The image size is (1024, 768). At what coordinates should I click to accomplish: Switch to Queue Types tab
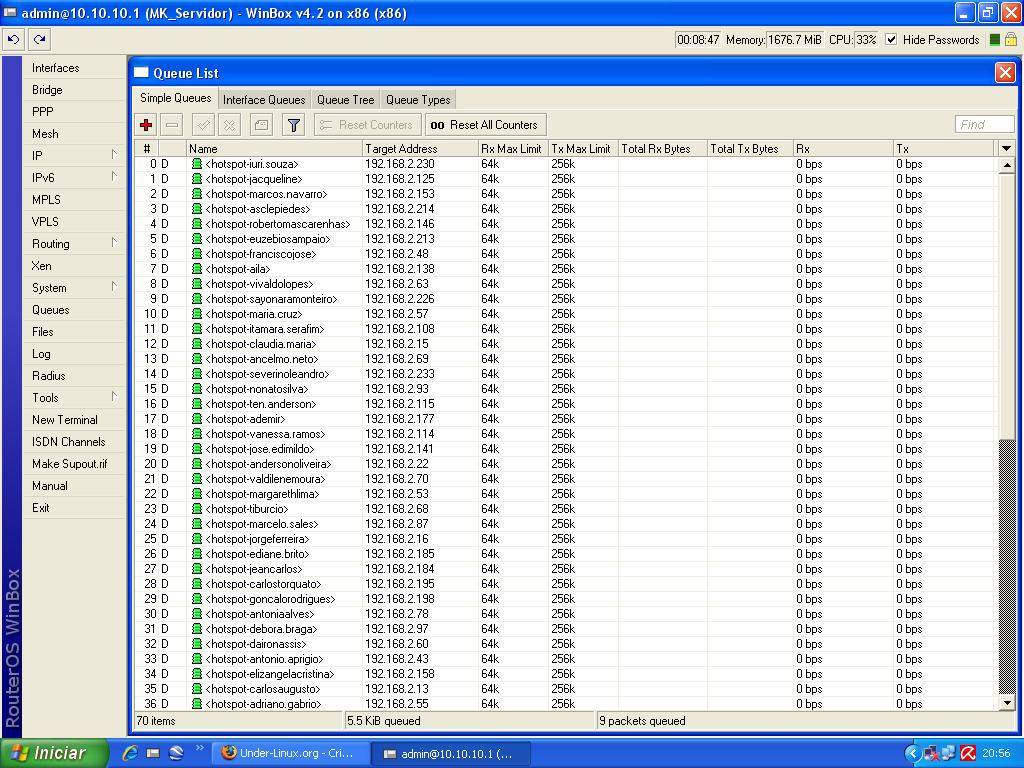[x=418, y=100]
